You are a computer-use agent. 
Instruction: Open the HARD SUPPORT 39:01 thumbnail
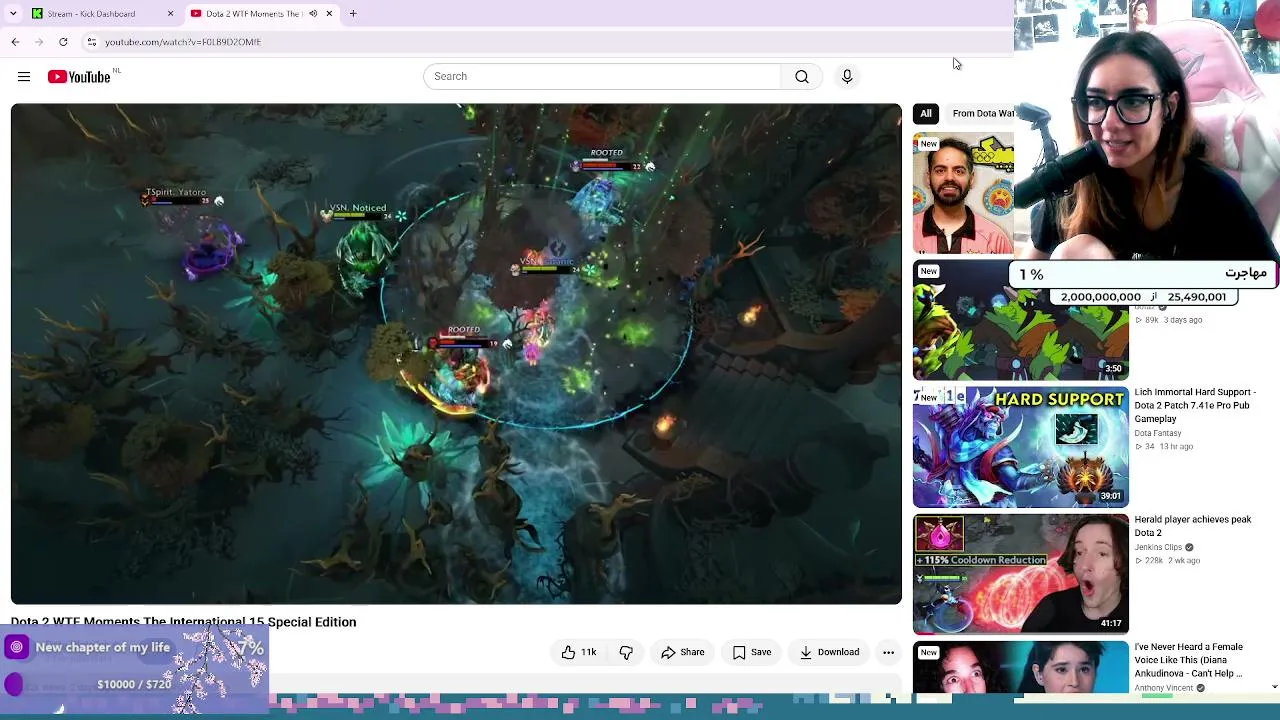[x=1020, y=447]
